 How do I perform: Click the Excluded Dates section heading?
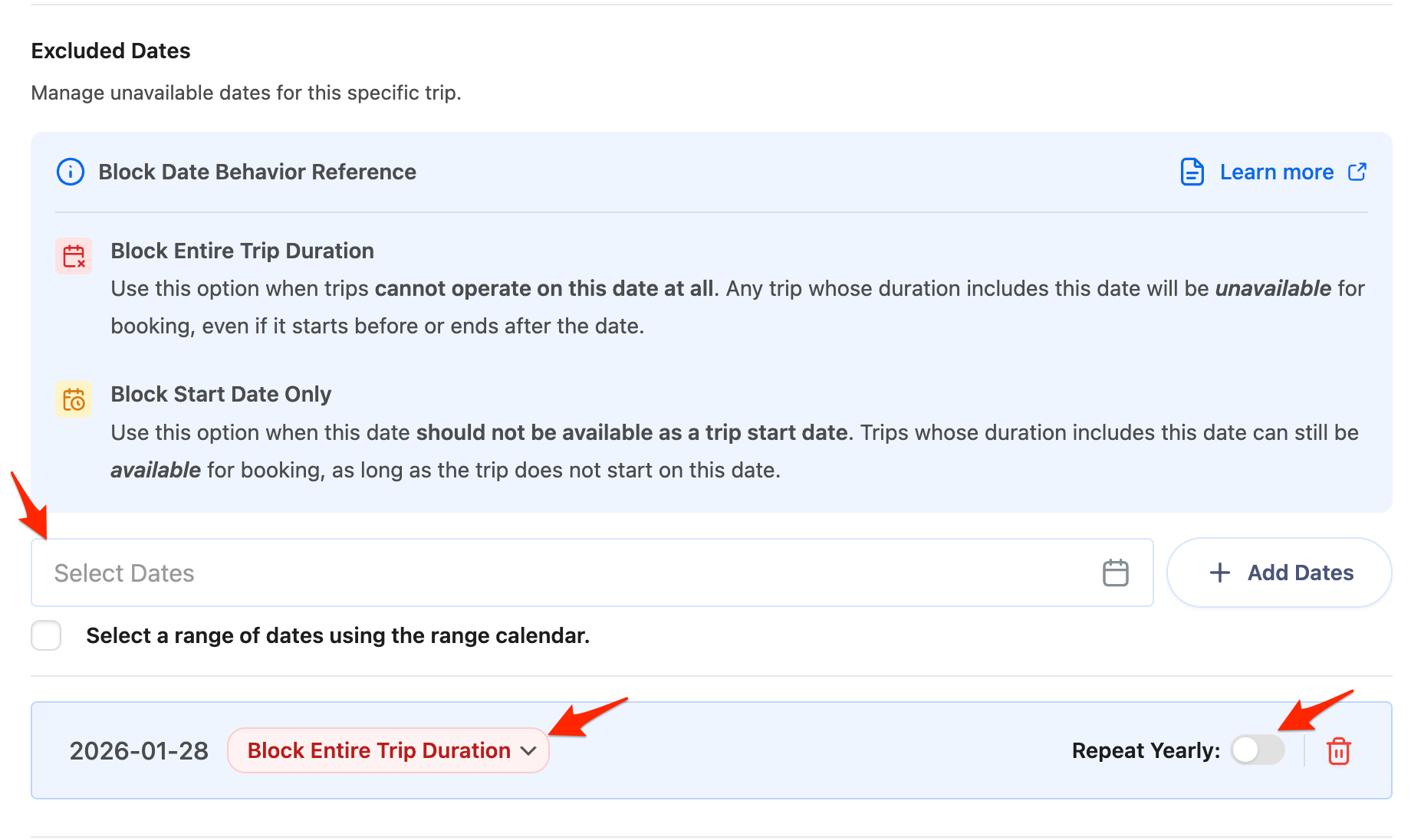click(110, 51)
